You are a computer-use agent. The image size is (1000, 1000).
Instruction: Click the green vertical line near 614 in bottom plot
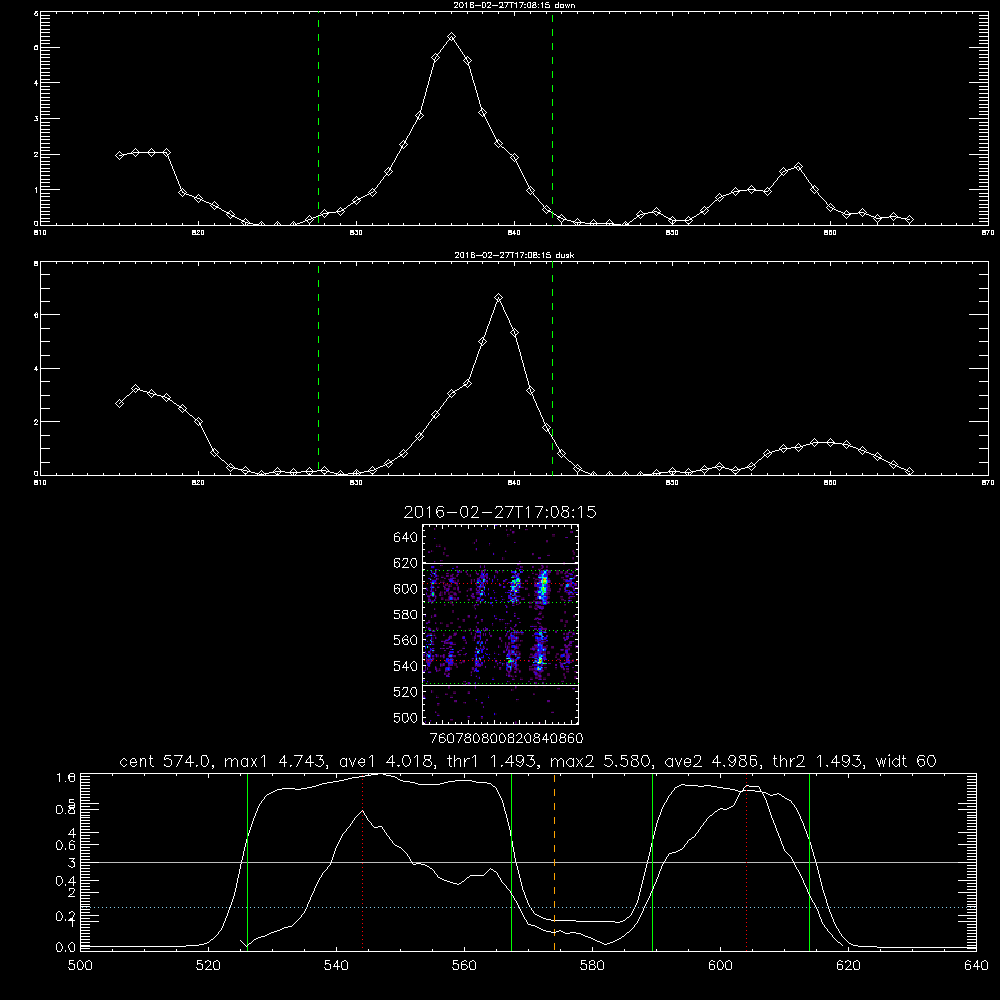click(809, 862)
